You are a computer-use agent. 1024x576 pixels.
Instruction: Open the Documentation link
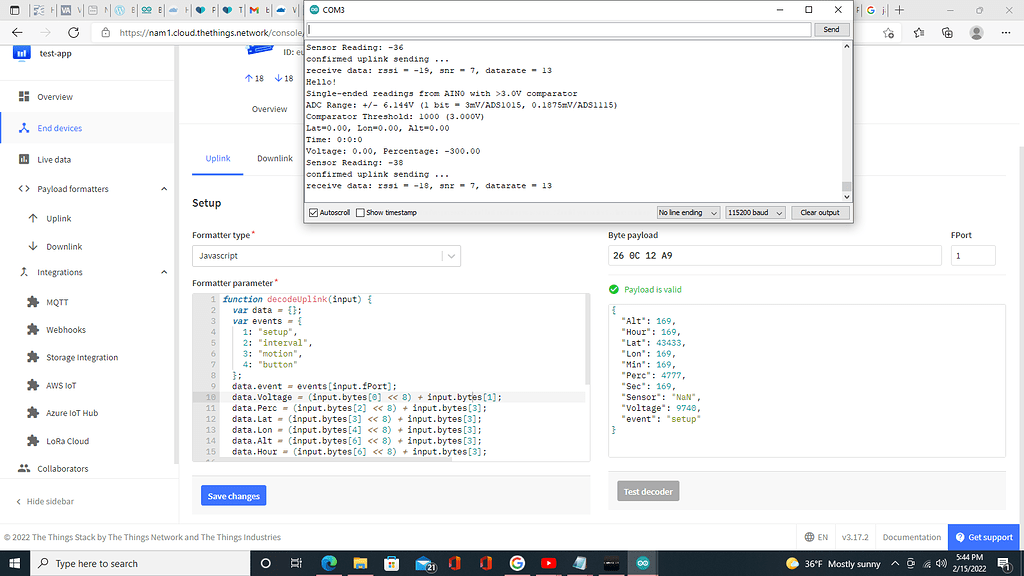[912, 537]
